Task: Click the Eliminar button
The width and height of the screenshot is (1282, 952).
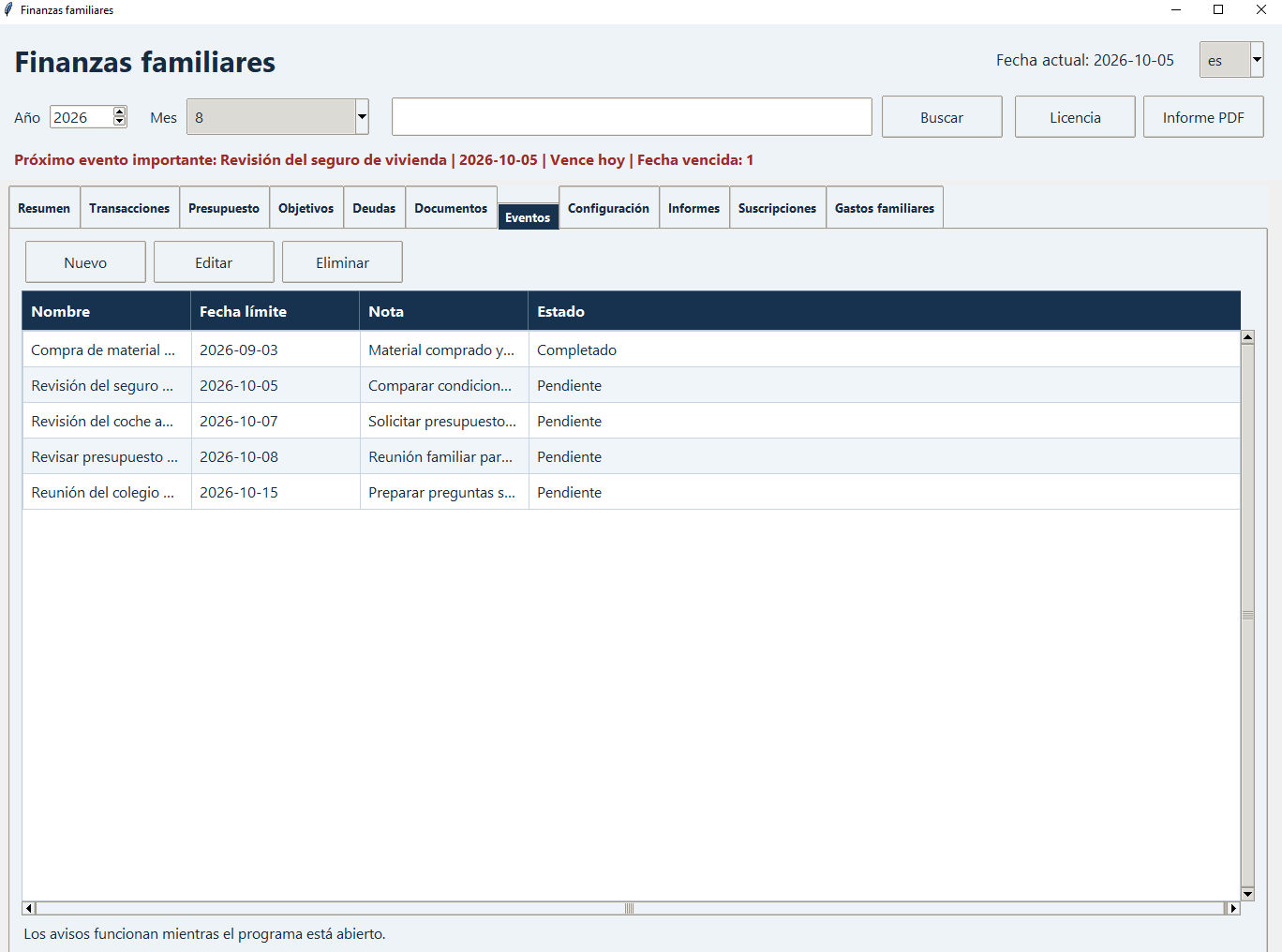Action: click(342, 262)
